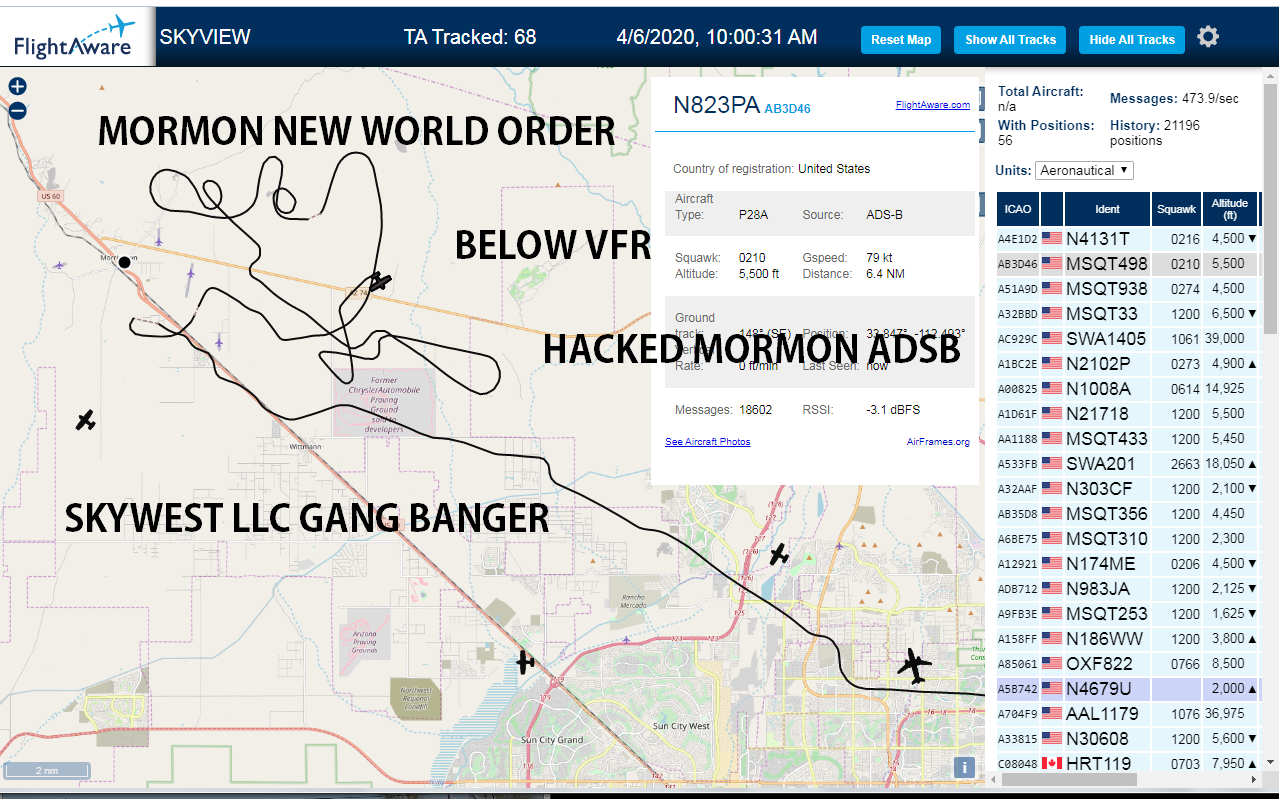Sort table by ICAO column header
Viewport: 1279px width, 799px height.
[1018, 209]
